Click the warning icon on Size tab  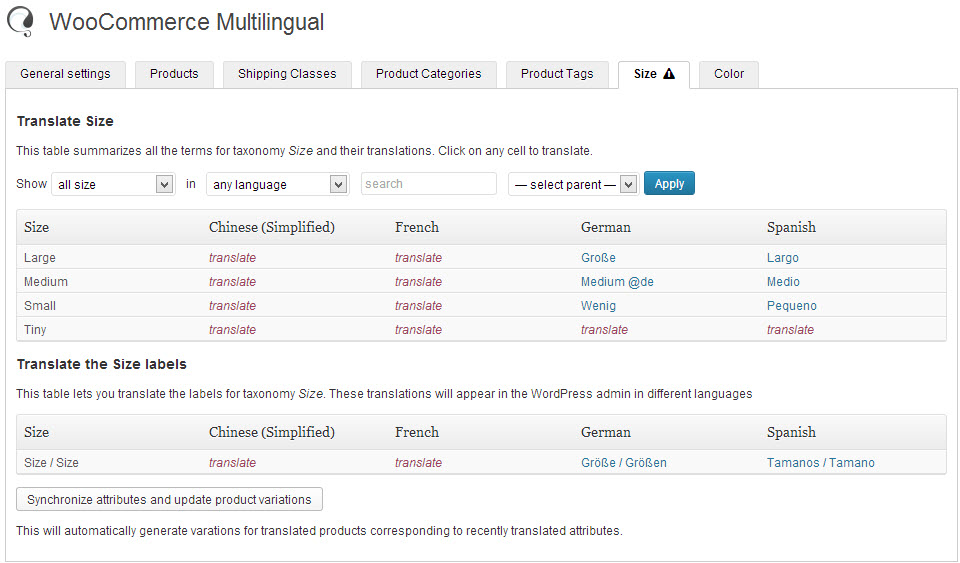point(669,73)
